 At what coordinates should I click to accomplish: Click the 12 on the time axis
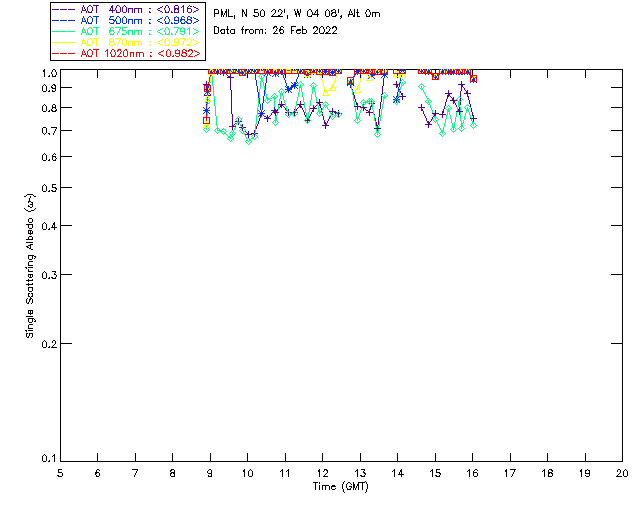click(322, 473)
